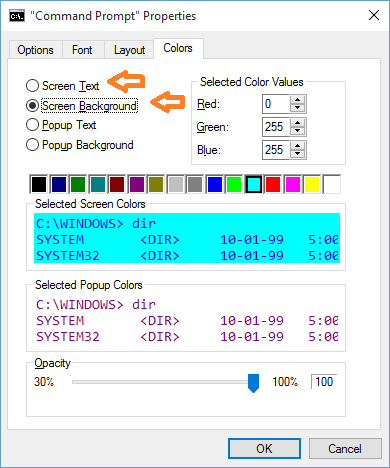Go to the Layout tab
390x468 pixels.
click(x=129, y=50)
